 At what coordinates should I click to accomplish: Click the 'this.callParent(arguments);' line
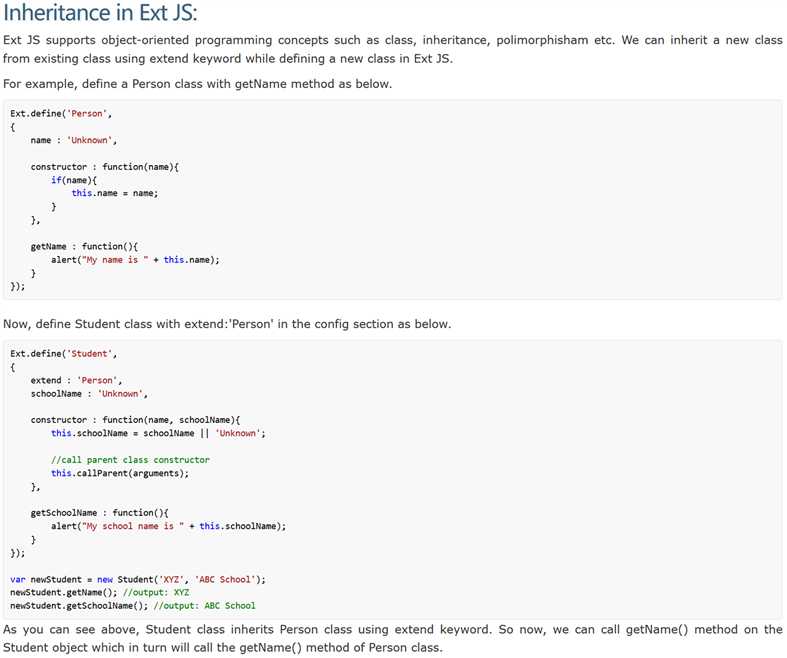pos(119,473)
